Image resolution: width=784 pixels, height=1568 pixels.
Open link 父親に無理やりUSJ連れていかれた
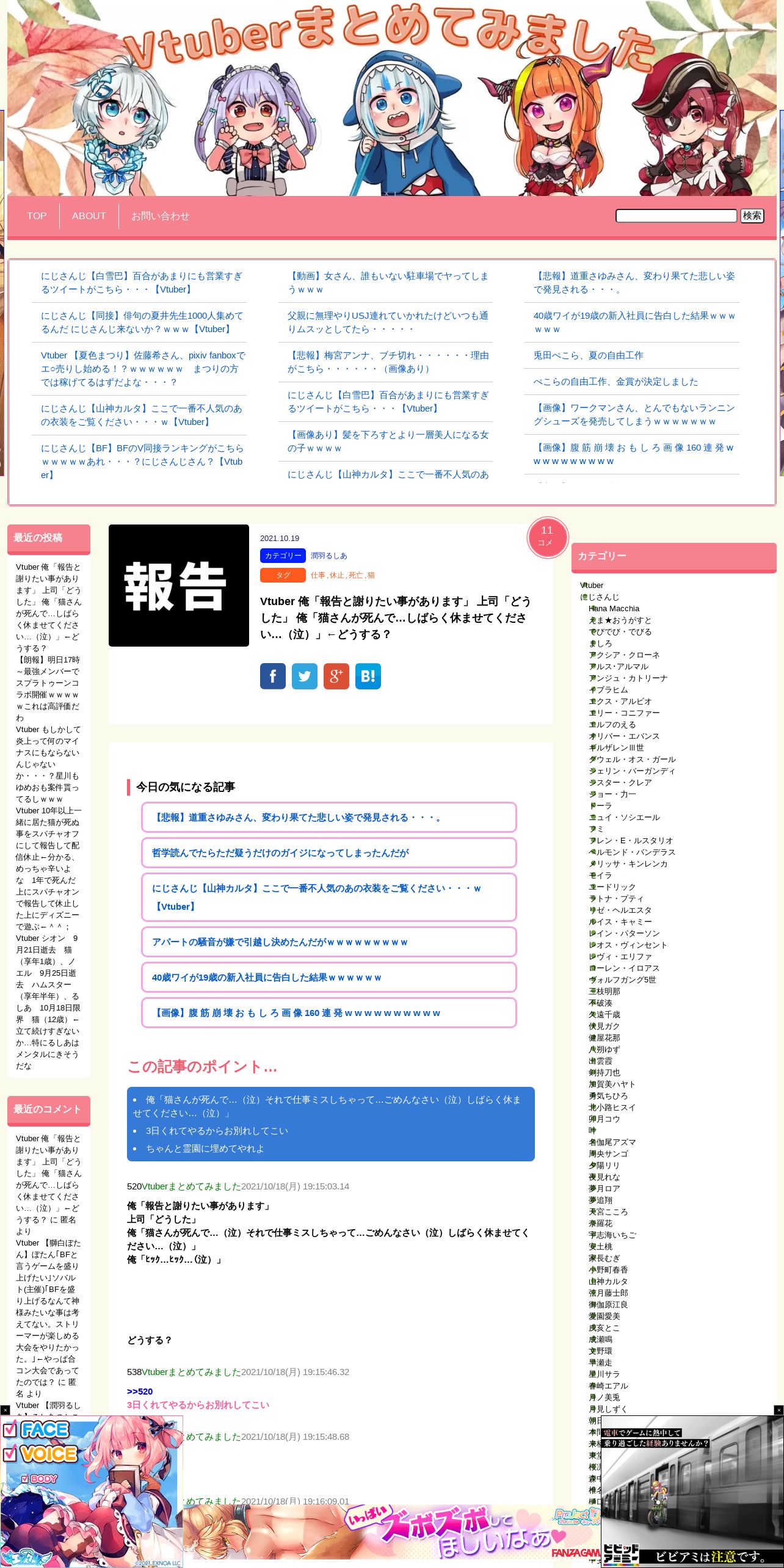tap(388, 322)
